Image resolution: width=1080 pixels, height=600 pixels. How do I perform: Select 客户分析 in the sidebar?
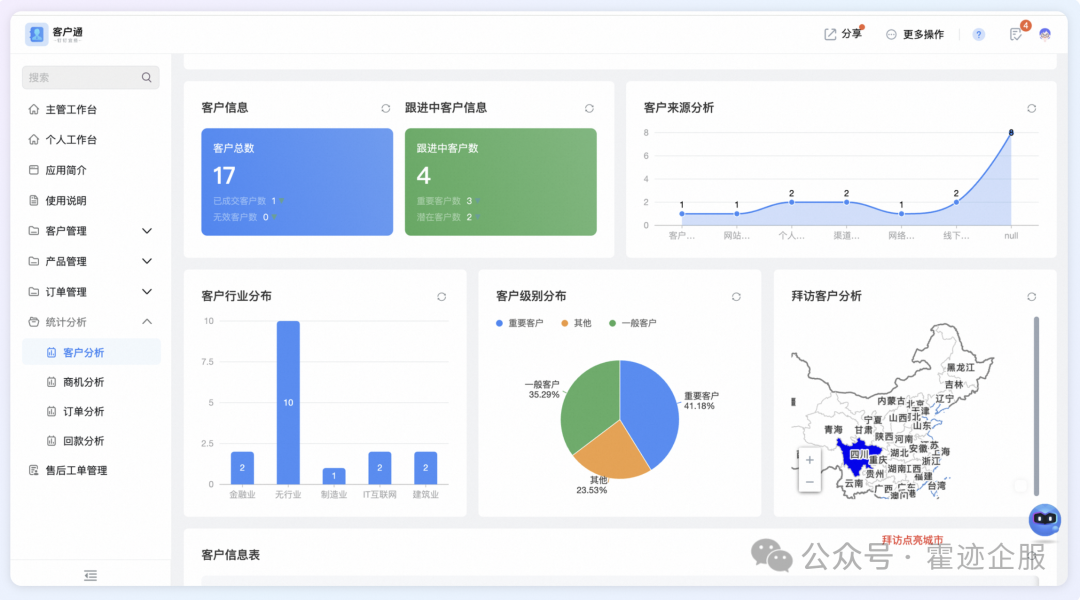91,352
